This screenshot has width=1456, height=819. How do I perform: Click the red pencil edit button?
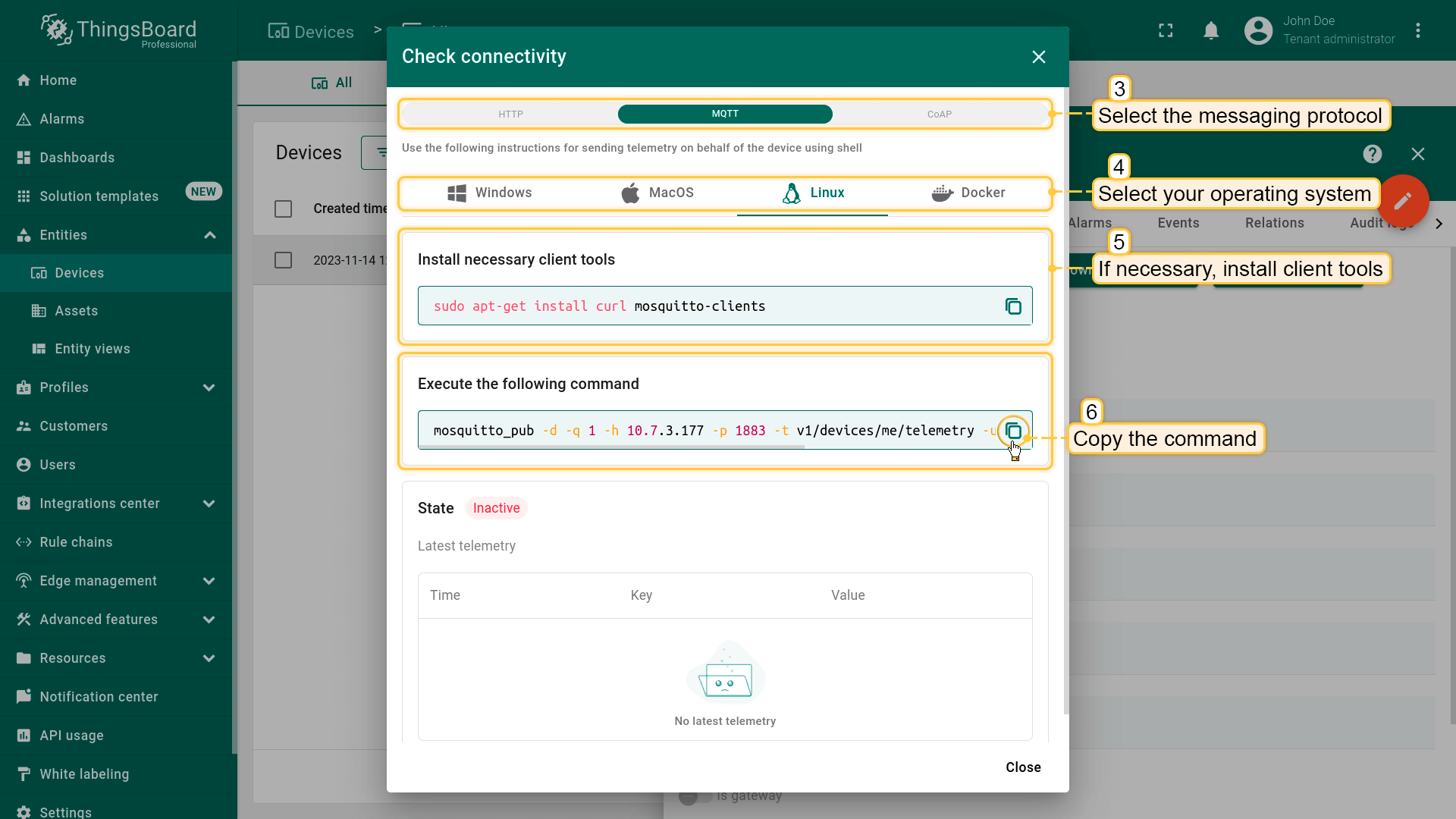click(x=1402, y=200)
